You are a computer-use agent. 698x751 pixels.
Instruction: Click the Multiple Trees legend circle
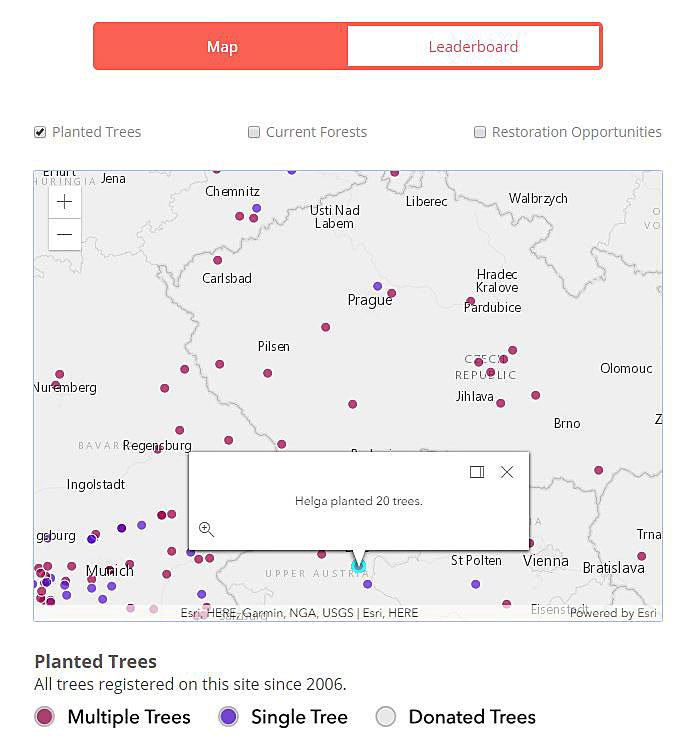tap(45, 717)
